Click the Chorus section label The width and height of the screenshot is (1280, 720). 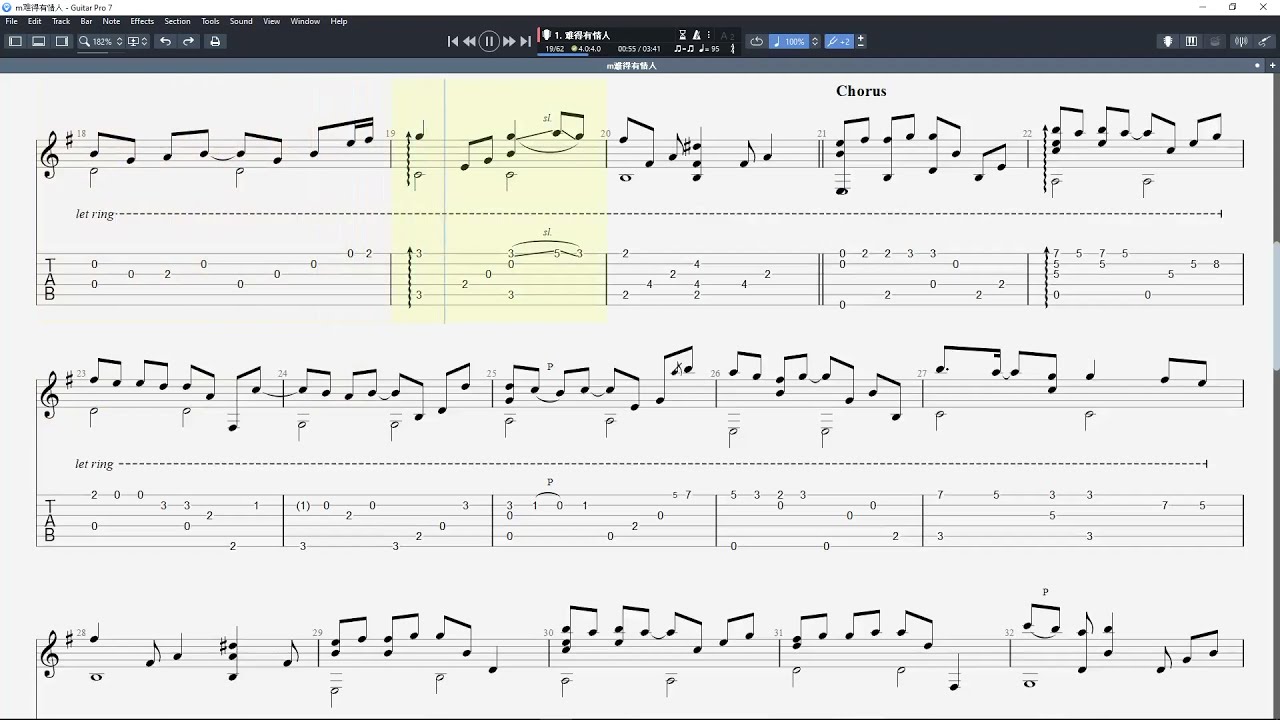[861, 91]
